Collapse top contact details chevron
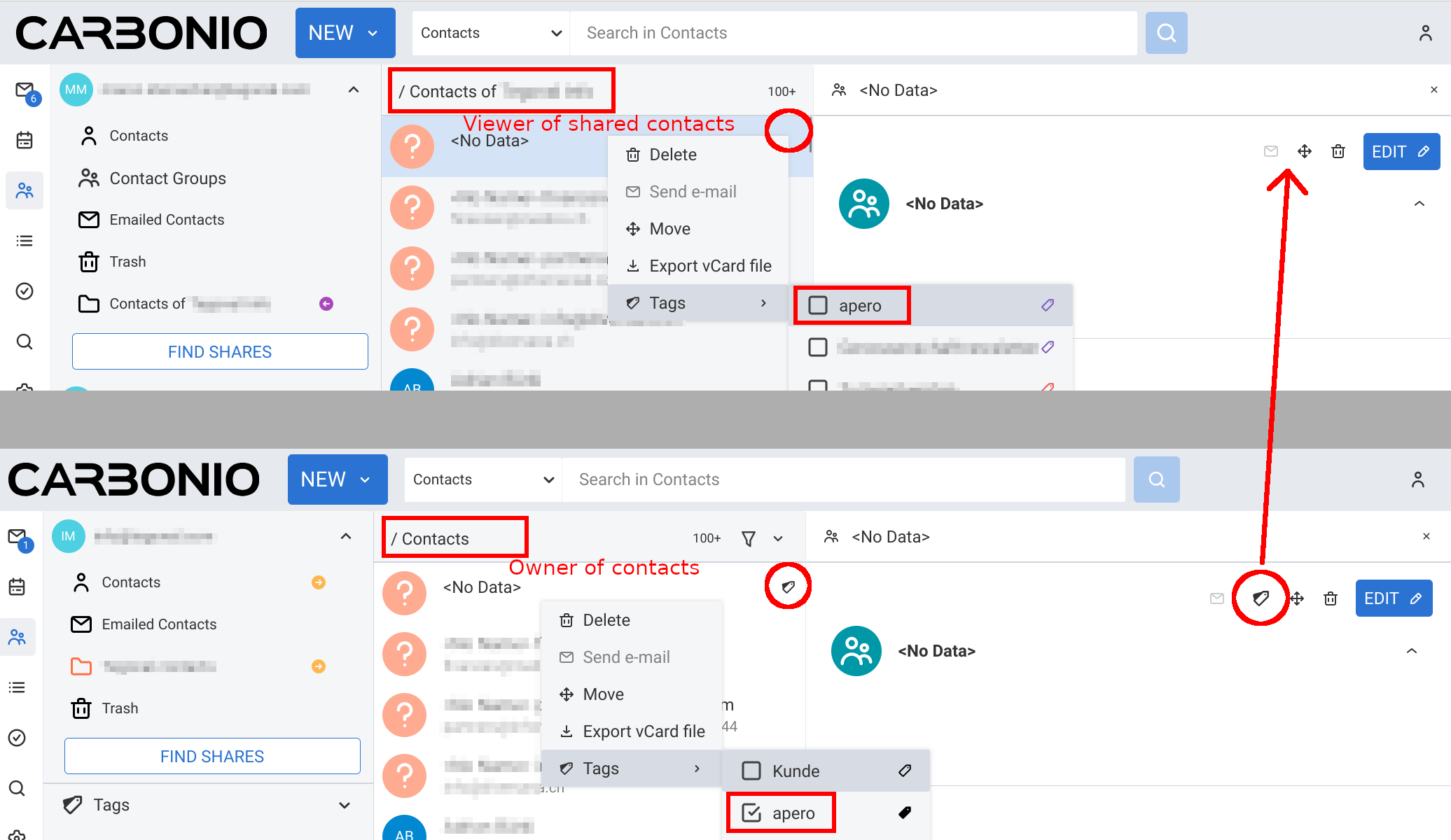Image resolution: width=1451 pixels, height=840 pixels. click(1419, 204)
